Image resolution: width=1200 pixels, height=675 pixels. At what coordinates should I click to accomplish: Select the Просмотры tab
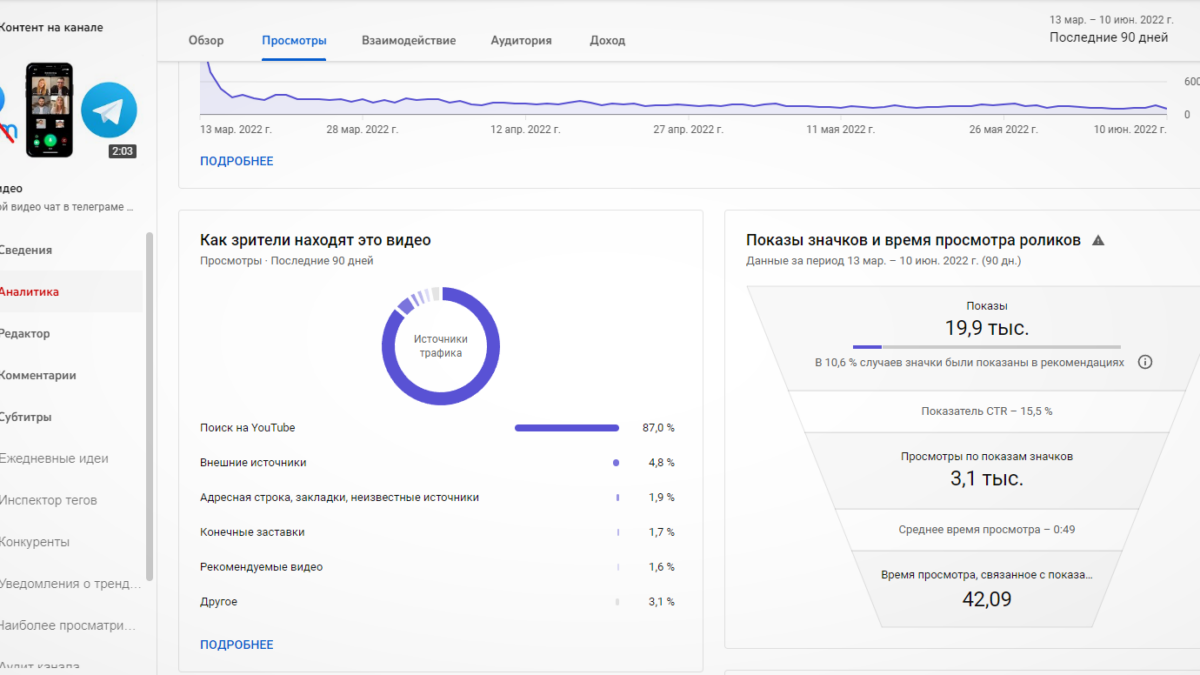(x=294, y=41)
